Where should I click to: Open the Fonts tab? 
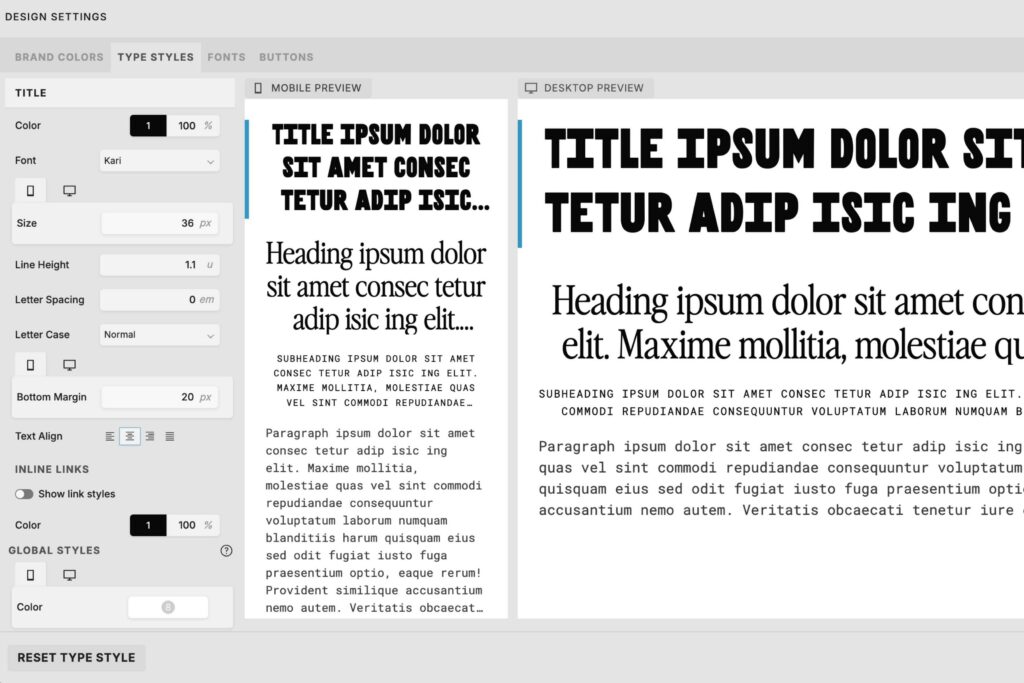click(226, 57)
